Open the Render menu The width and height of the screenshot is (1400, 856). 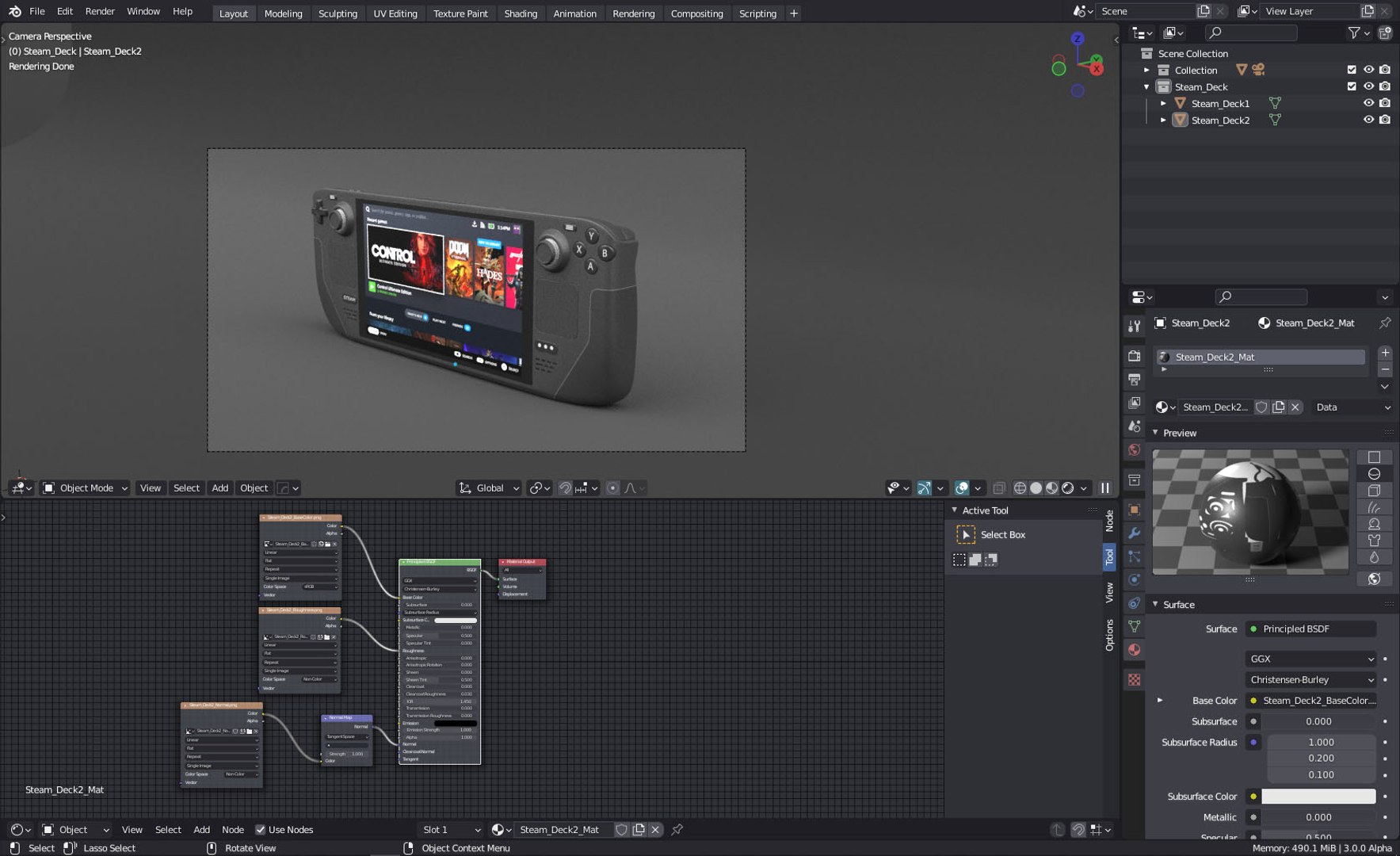coord(100,11)
